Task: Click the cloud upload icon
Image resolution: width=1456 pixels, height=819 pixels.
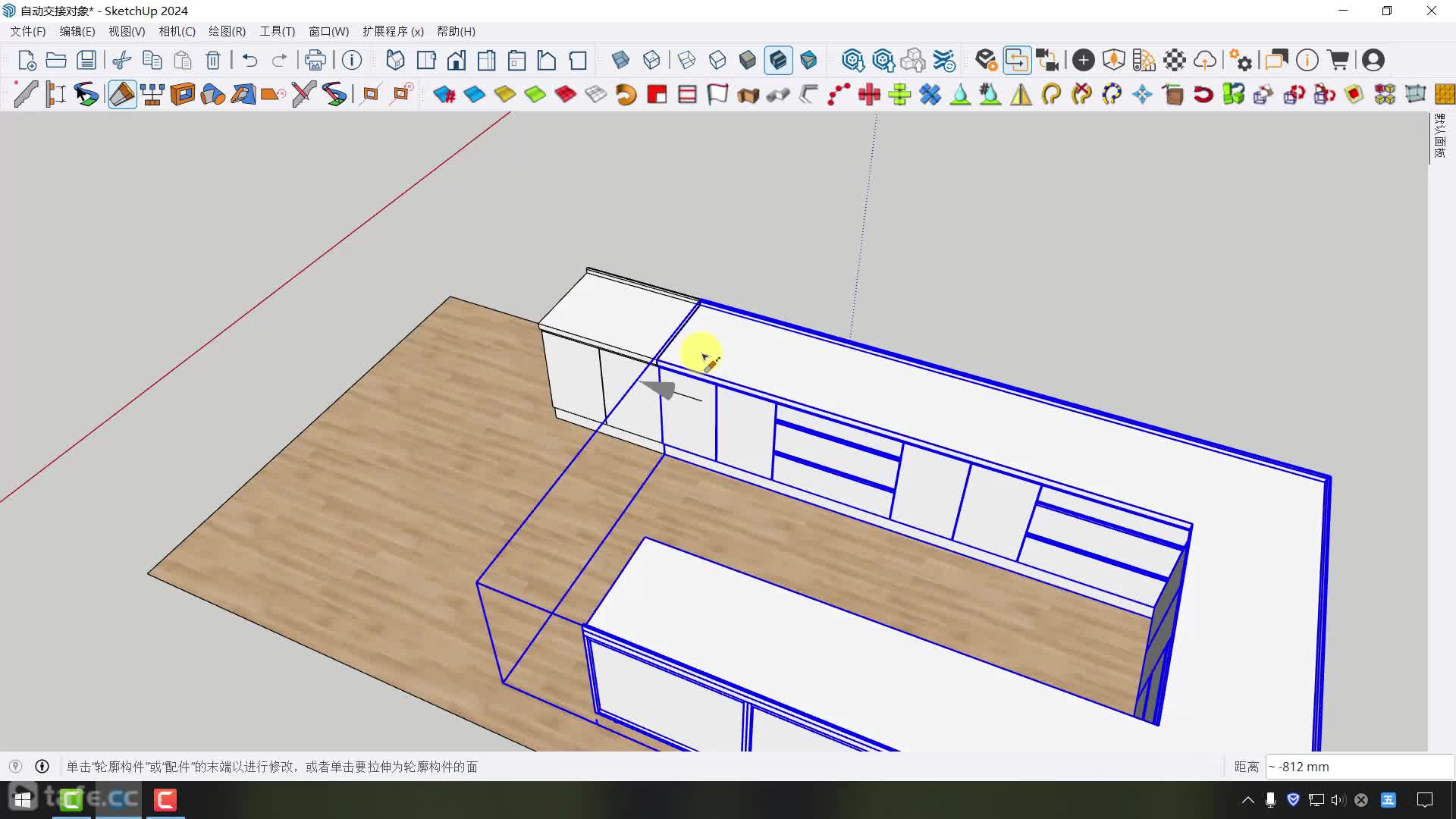Action: click(x=1205, y=60)
